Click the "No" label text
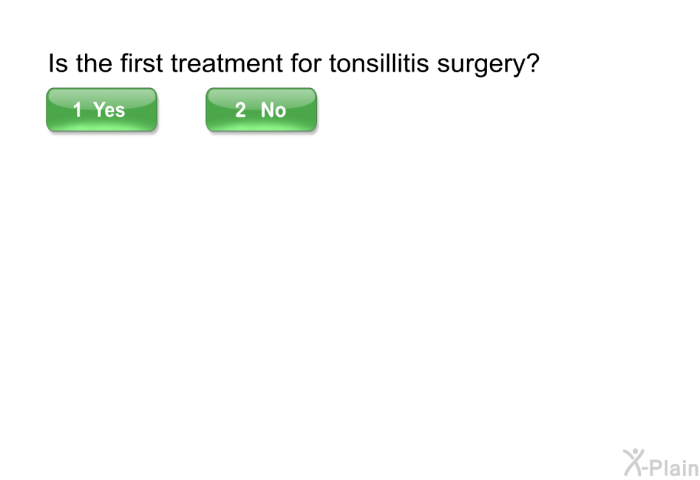Screen dimensions: 700x480 coord(273,110)
